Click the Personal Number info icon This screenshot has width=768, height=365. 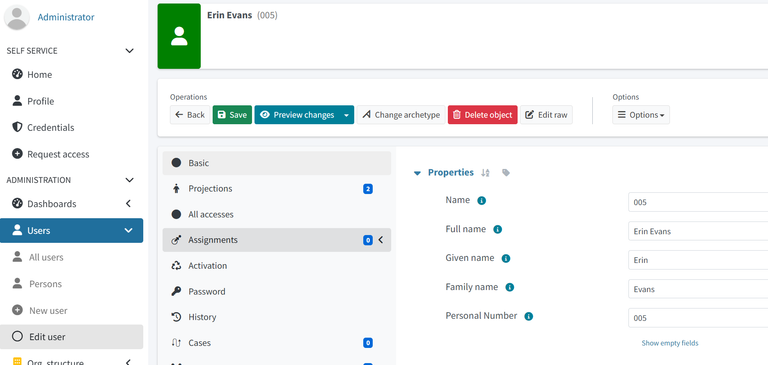click(x=528, y=316)
